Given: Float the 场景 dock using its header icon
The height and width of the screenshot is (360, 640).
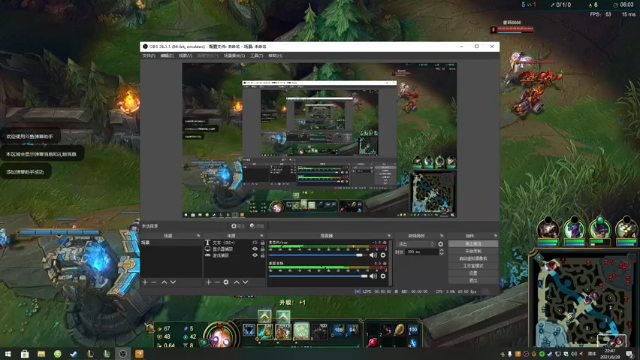Looking at the screenshot, I should pos(198,236).
